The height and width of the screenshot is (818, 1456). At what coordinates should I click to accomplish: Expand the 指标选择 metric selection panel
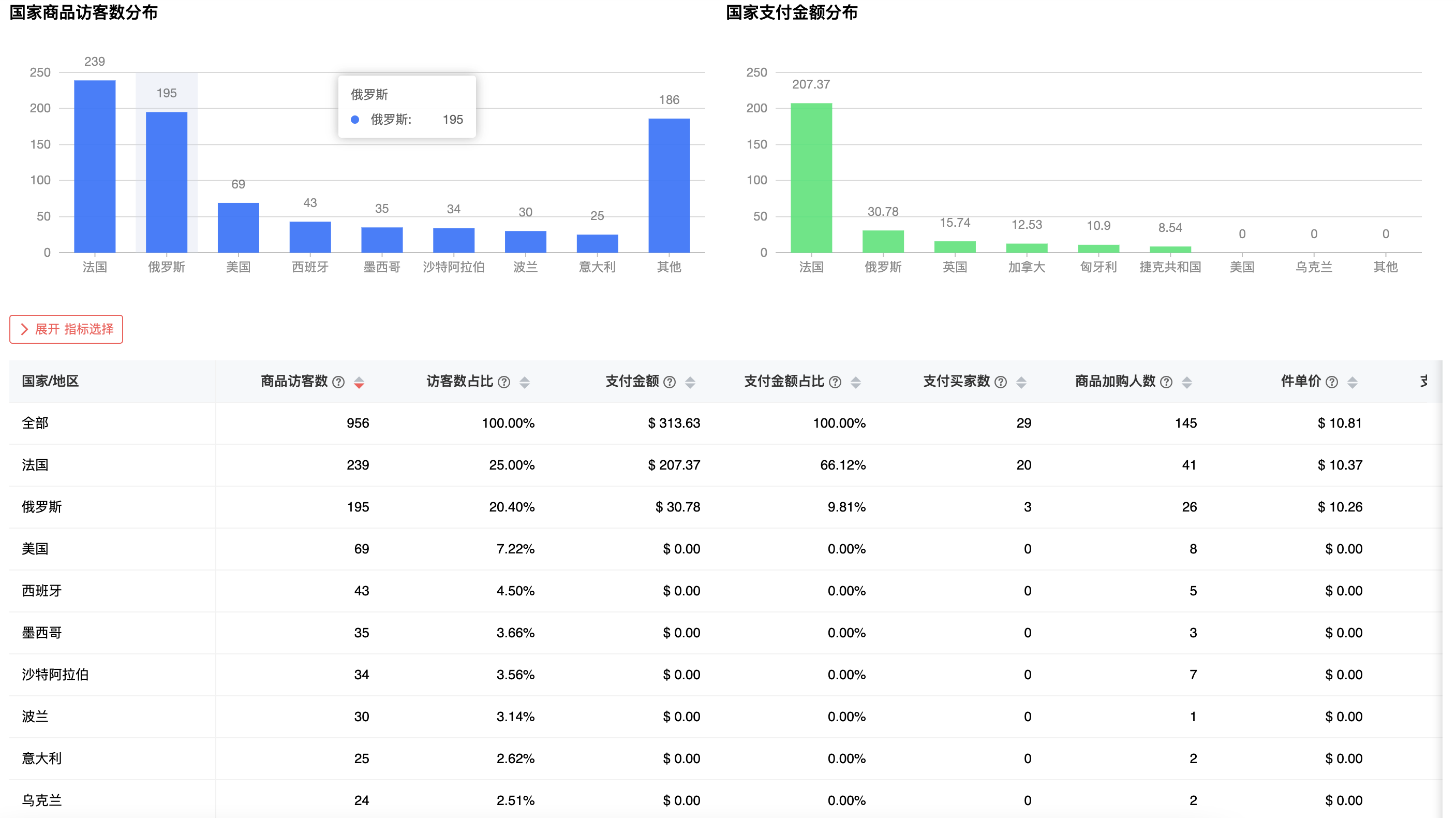click(66, 329)
